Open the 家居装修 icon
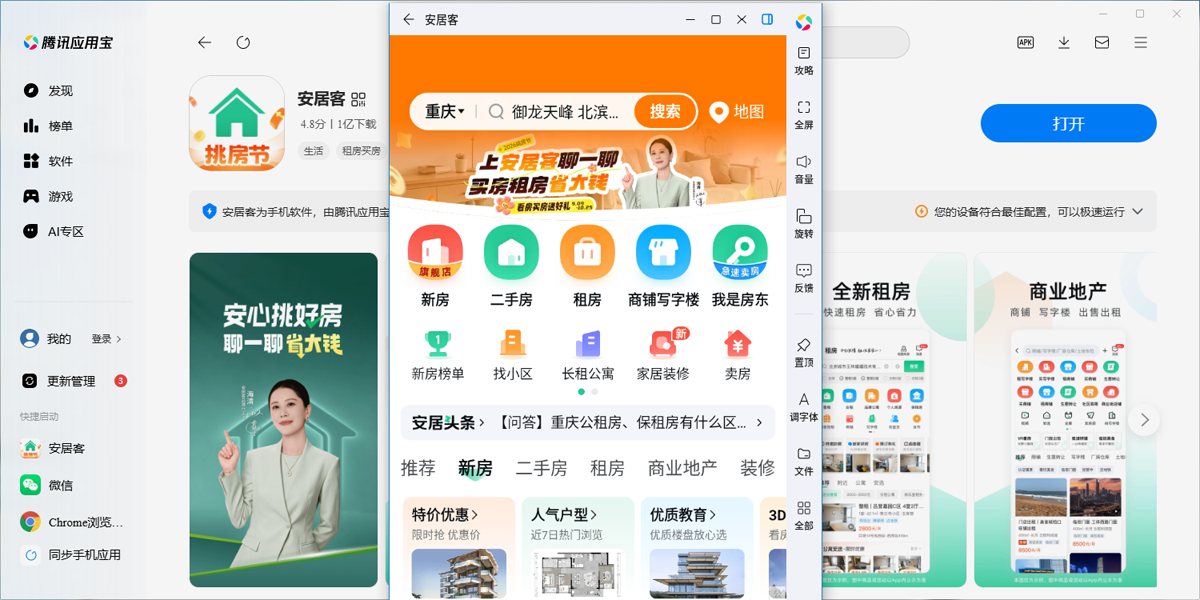1200x600 pixels. [663, 345]
